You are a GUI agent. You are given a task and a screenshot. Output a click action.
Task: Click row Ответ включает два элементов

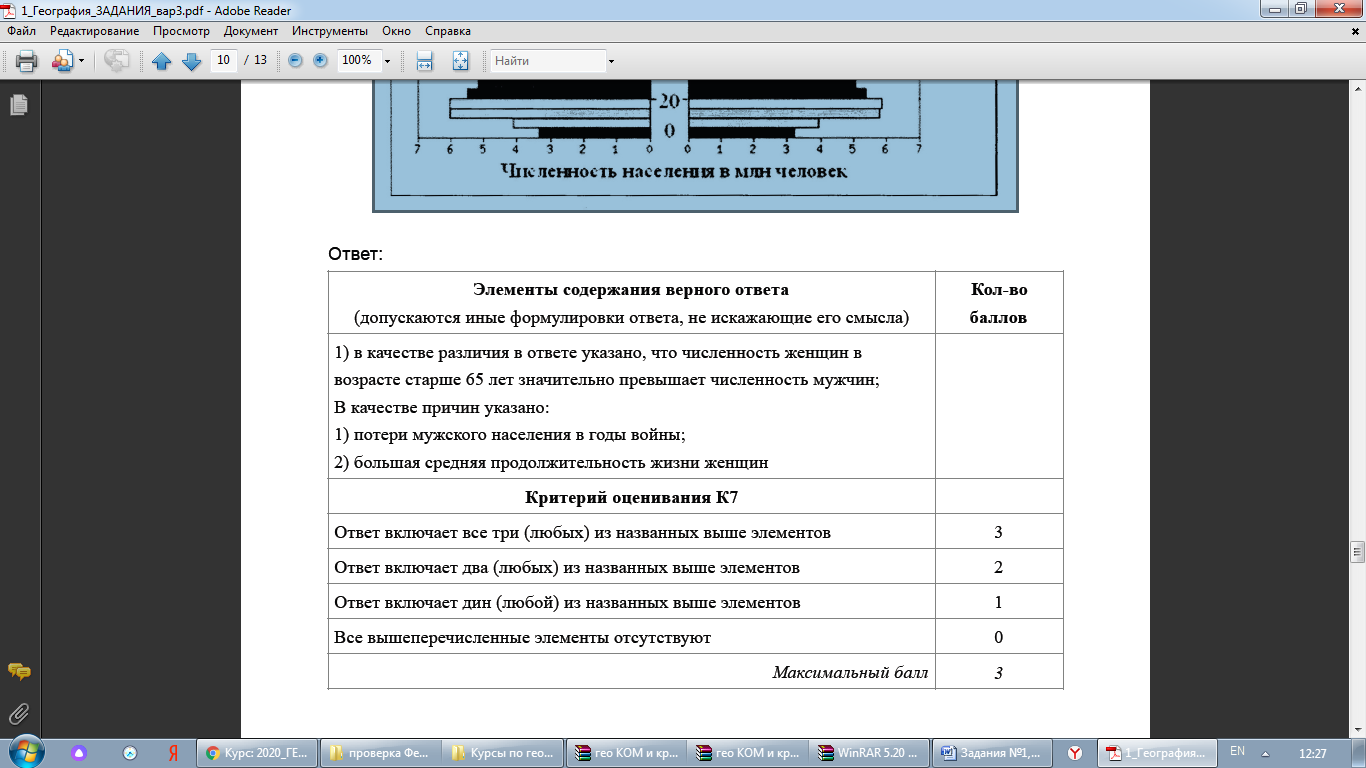[x=631, y=567]
